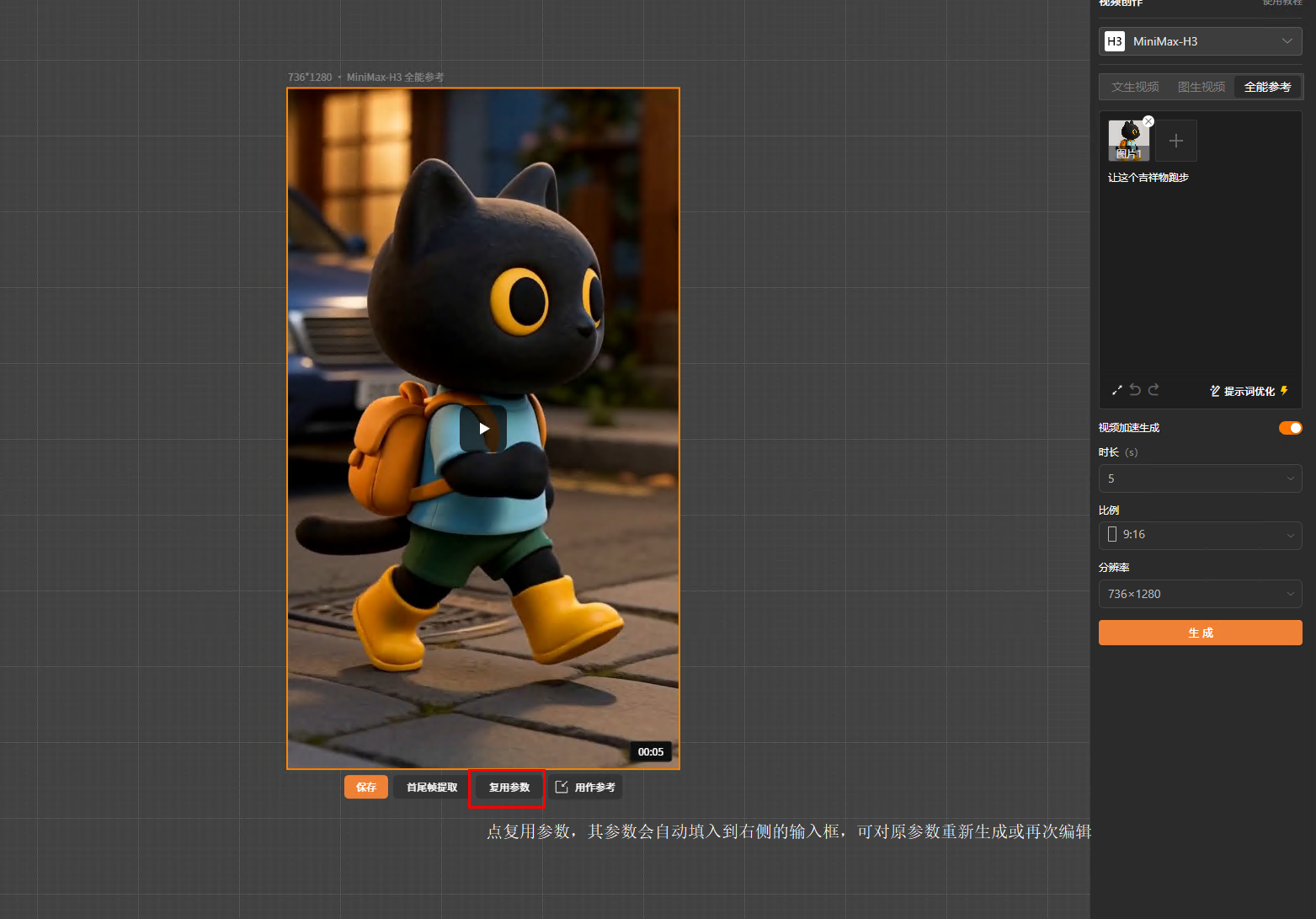Screen dimensions: 1316x919
Task: Click the orange 生成 button
Action: click(1201, 633)
